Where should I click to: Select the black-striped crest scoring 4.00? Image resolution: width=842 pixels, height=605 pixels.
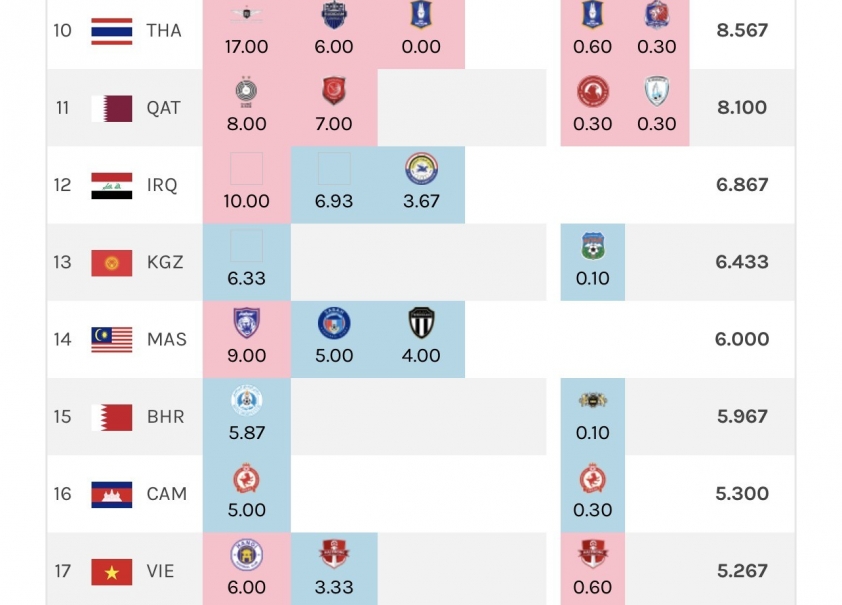click(421, 323)
